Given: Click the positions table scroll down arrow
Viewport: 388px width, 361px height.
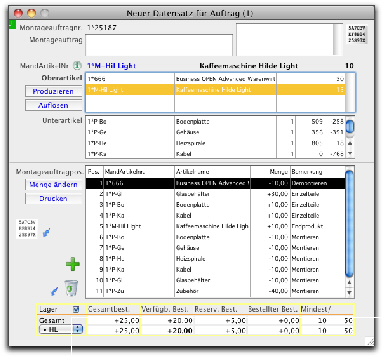Looking at the screenshot, I should [349, 293].
